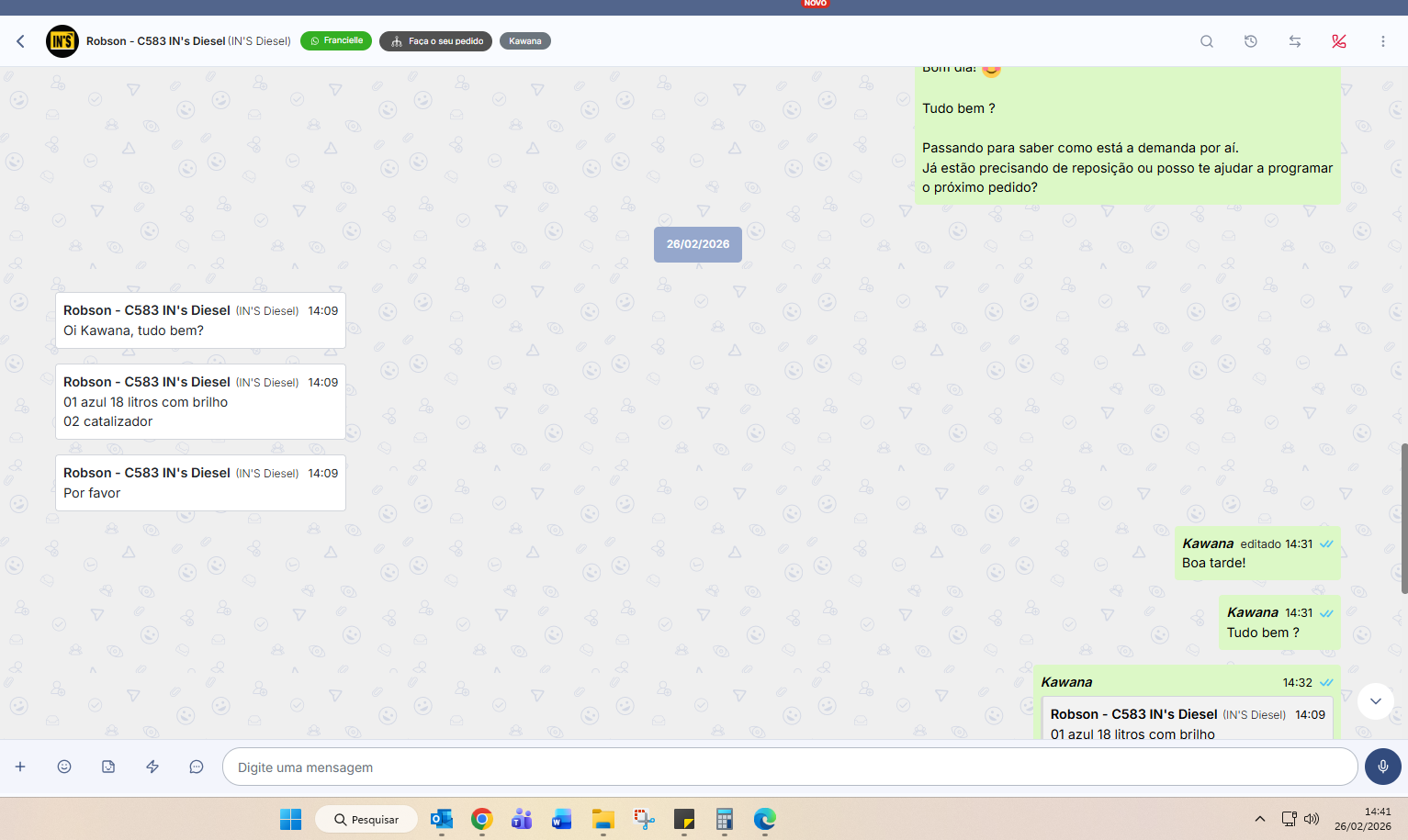Expand attachment options with plus icon

click(20, 767)
